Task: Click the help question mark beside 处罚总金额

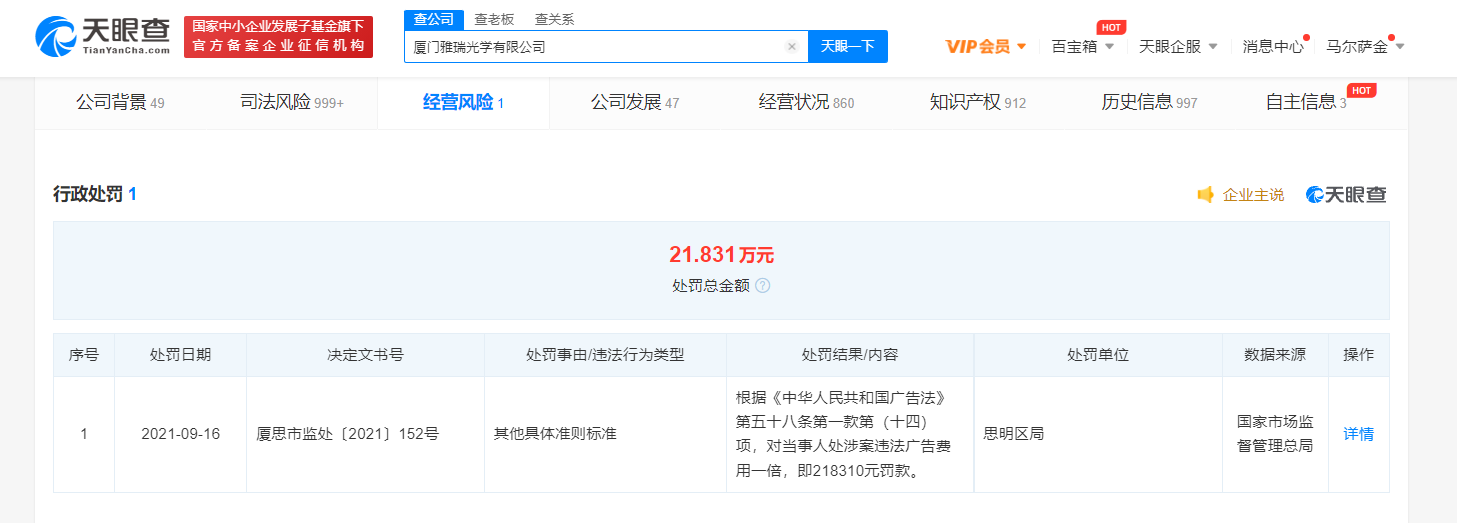Action: point(762,285)
